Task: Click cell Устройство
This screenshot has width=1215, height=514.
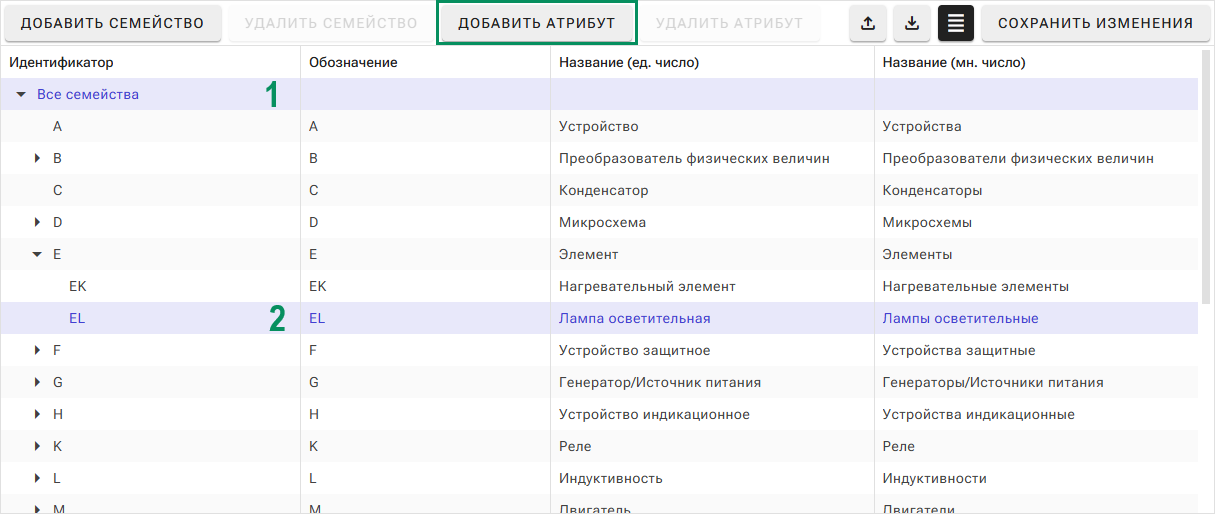Action: [598, 126]
